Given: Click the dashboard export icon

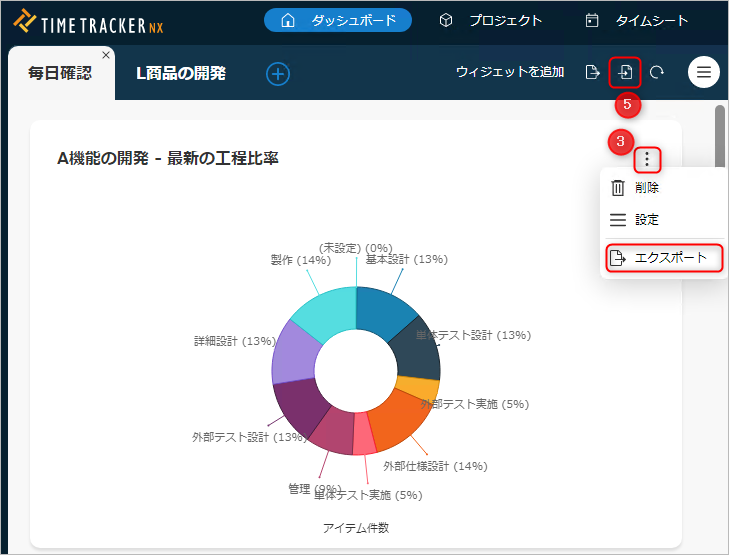Looking at the screenshot, I should coord(592,72).
